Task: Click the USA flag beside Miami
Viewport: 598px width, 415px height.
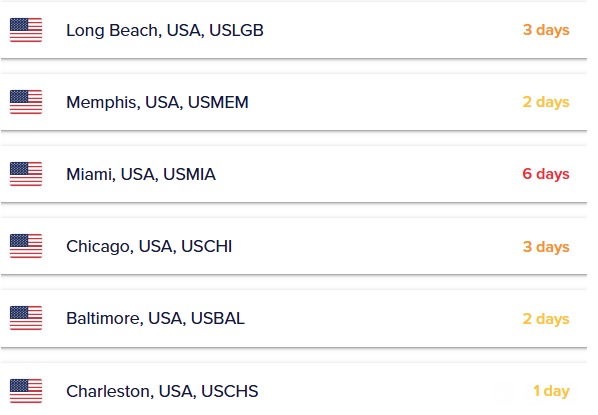Action: (26, 174)
